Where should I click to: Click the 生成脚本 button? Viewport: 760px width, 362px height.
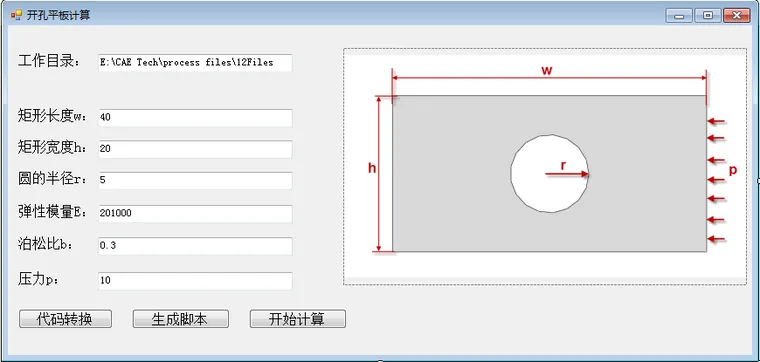pyautogui.click(x=181, y=319)
